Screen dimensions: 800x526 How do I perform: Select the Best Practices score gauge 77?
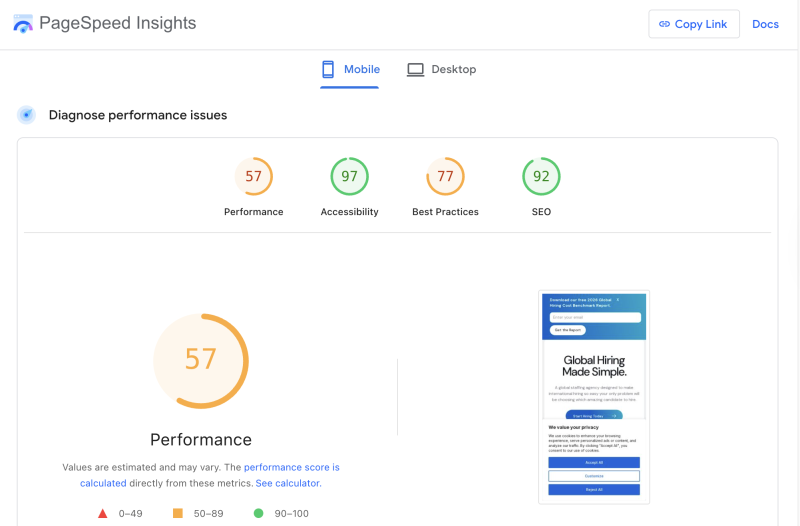pyautogui.click(x=445, y=176)
